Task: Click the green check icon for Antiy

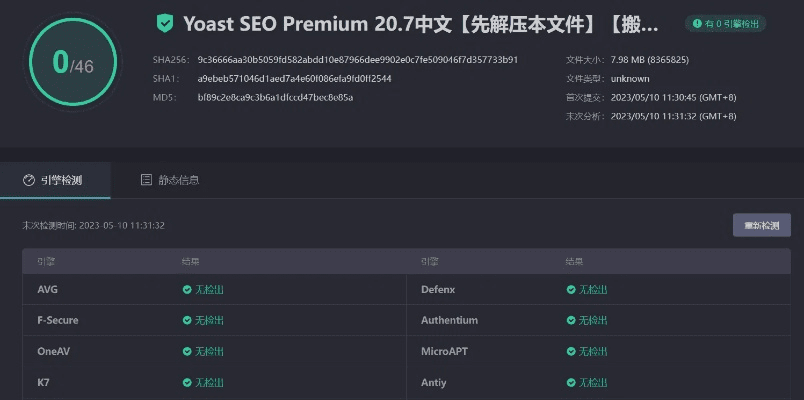Action: pos(571,383)
